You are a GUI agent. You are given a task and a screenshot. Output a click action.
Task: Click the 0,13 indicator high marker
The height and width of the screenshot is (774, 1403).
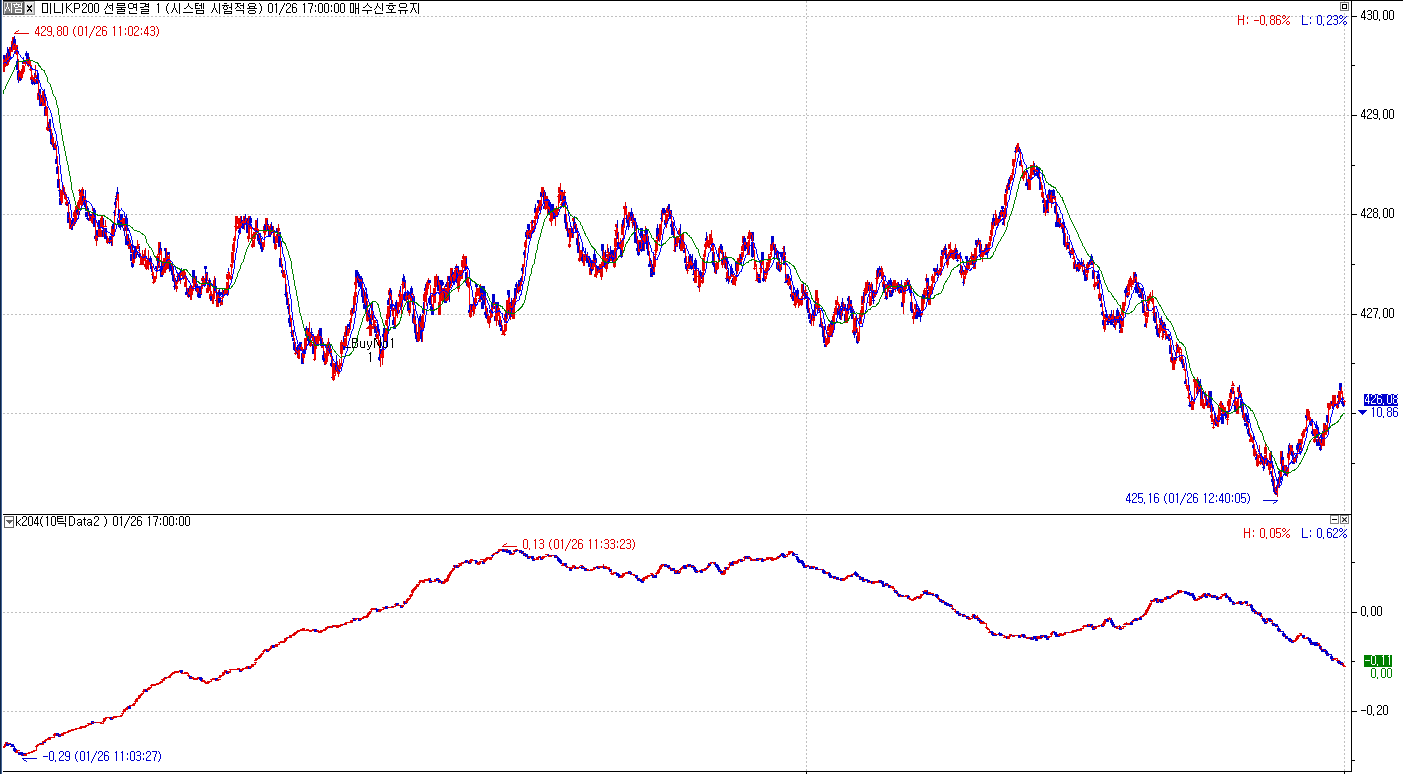[578, 544]
